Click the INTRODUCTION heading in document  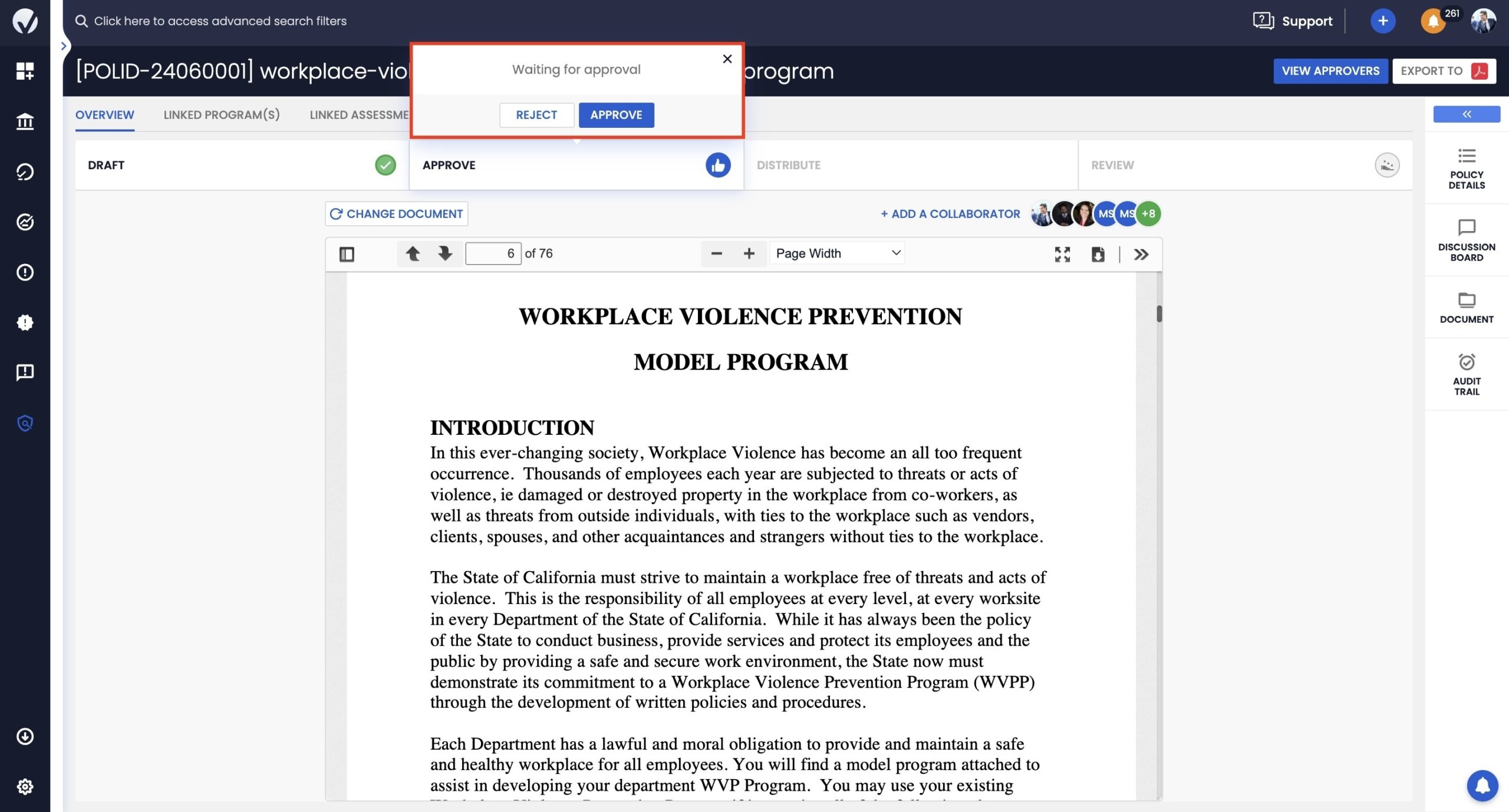[x=512, y=428]
